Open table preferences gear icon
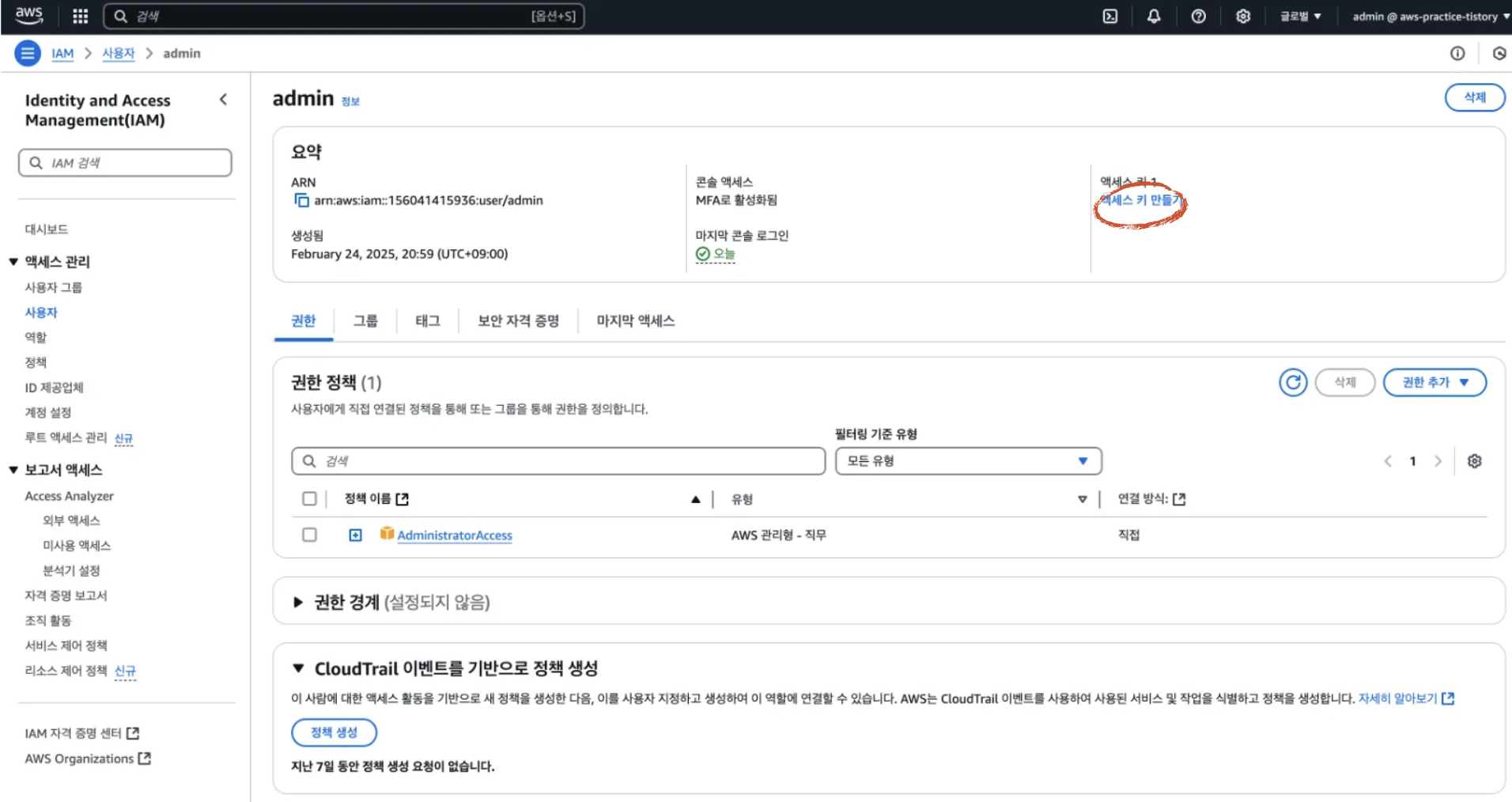Image resolution: width=1512 pixels, height=802 pixels. pos(1474,460)
